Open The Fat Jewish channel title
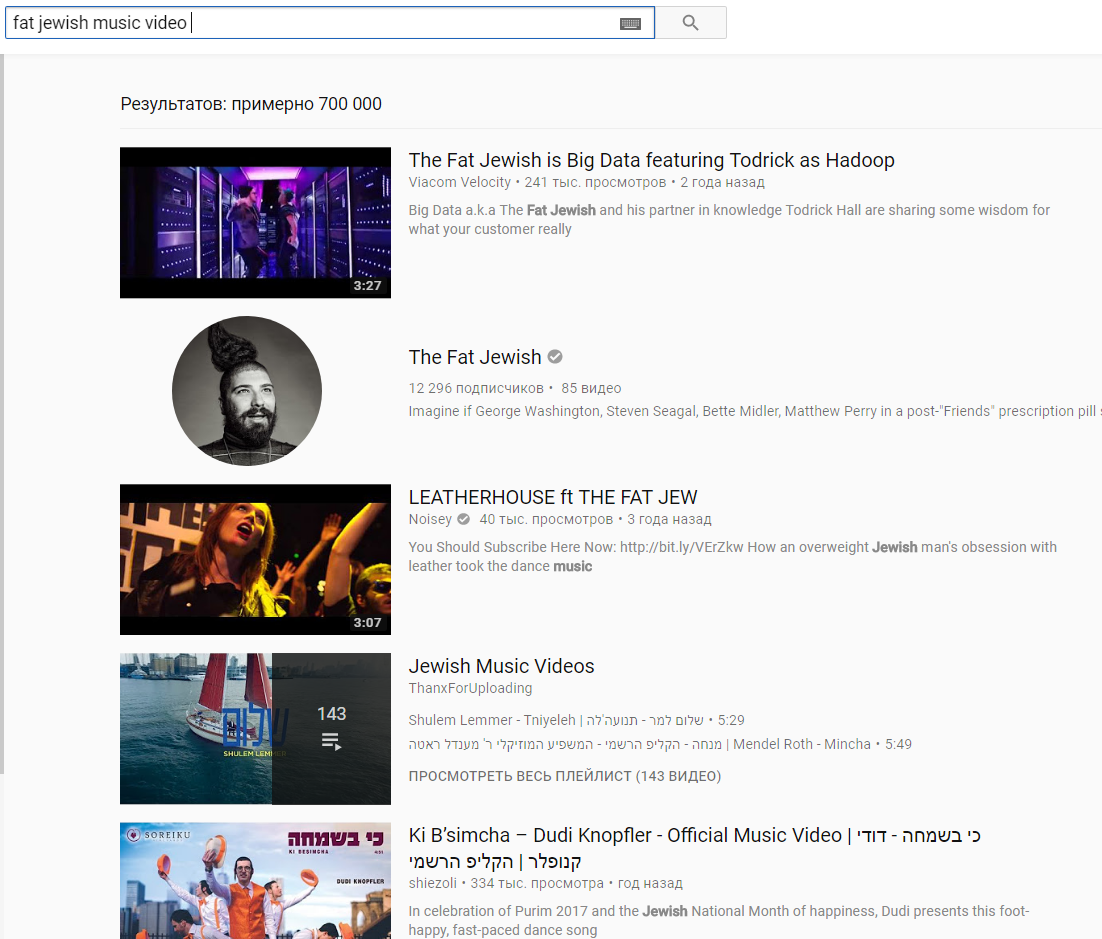The height and width of the screenshot is (939, 1102). click(474, 357)
